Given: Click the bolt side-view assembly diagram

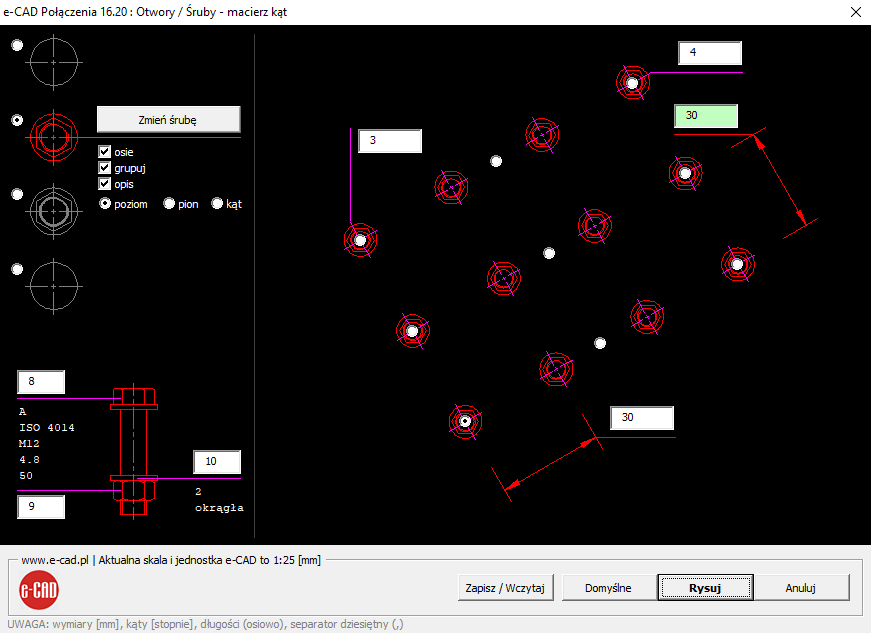Looking at the screenshot, I should click(134, 451).
